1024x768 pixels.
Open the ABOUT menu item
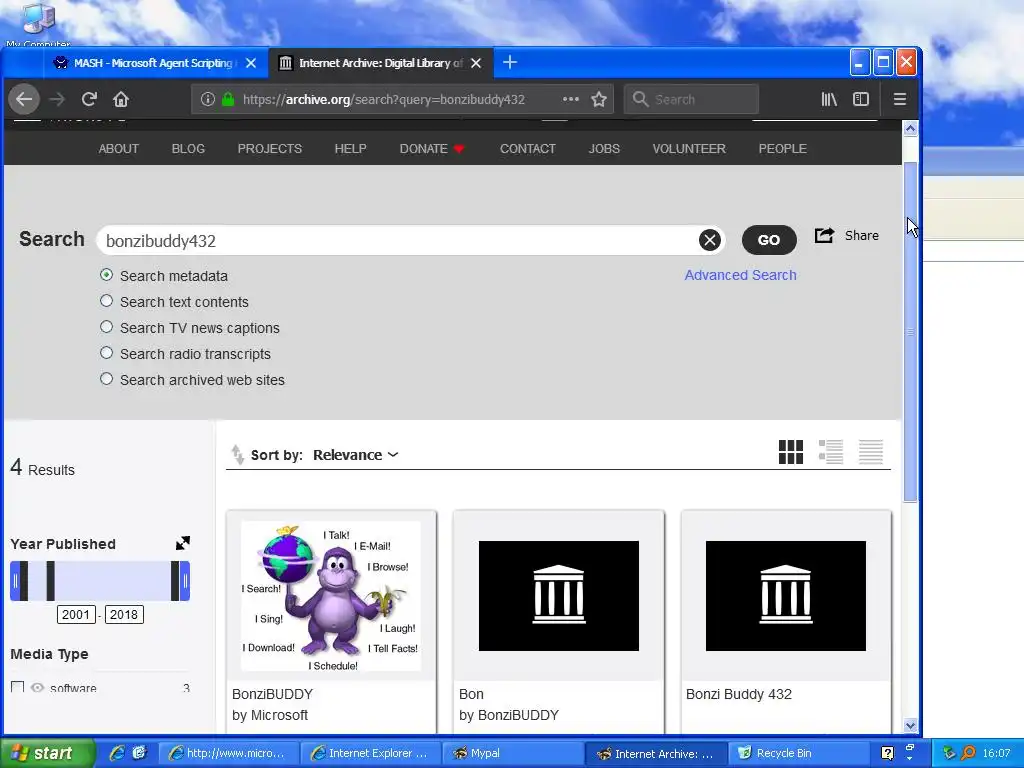click(x=118, y=149)
